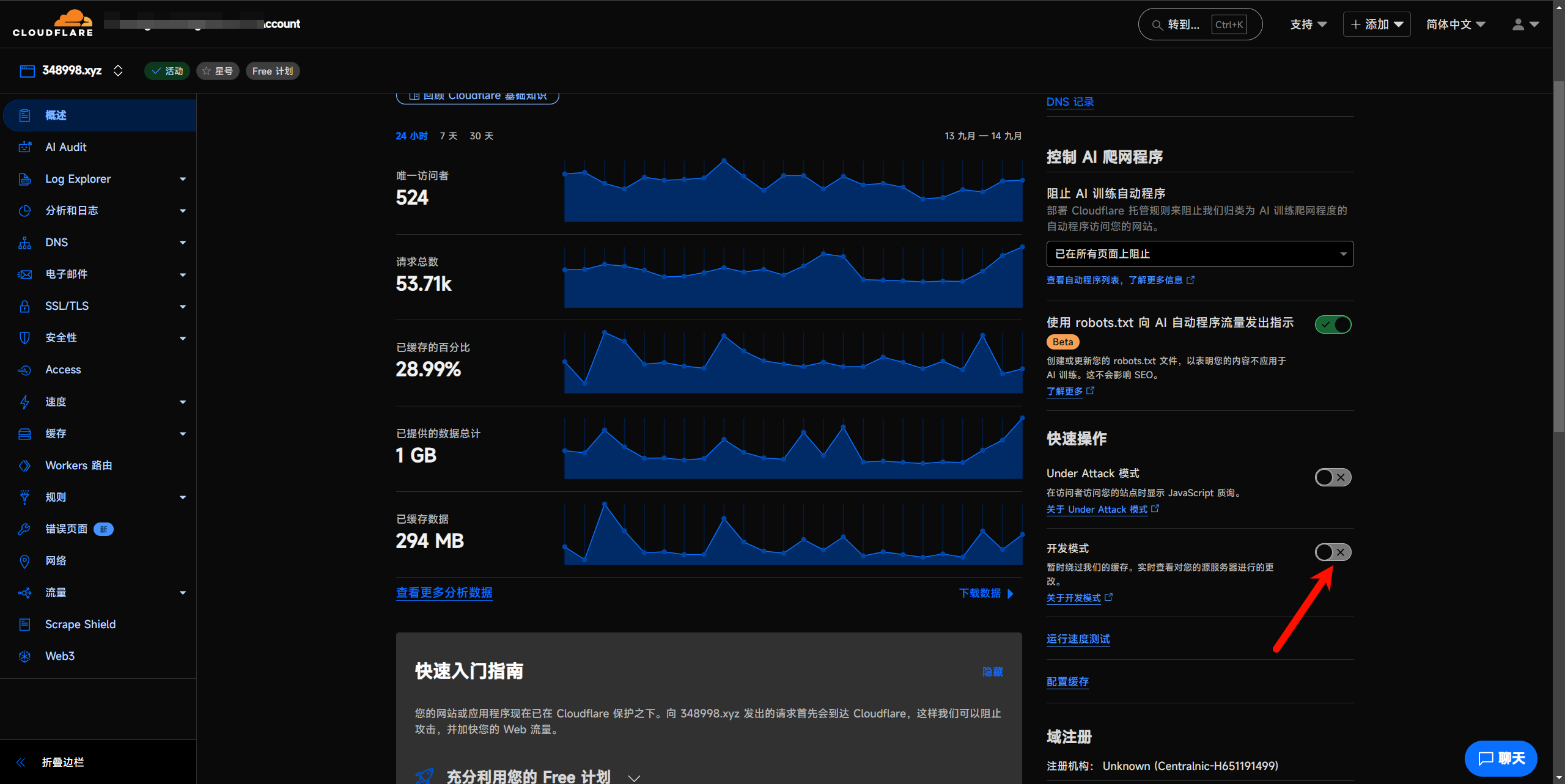Click external-link icon next to 了解更多
This screenshot has width=1565, height=784.
(1090, 390)
